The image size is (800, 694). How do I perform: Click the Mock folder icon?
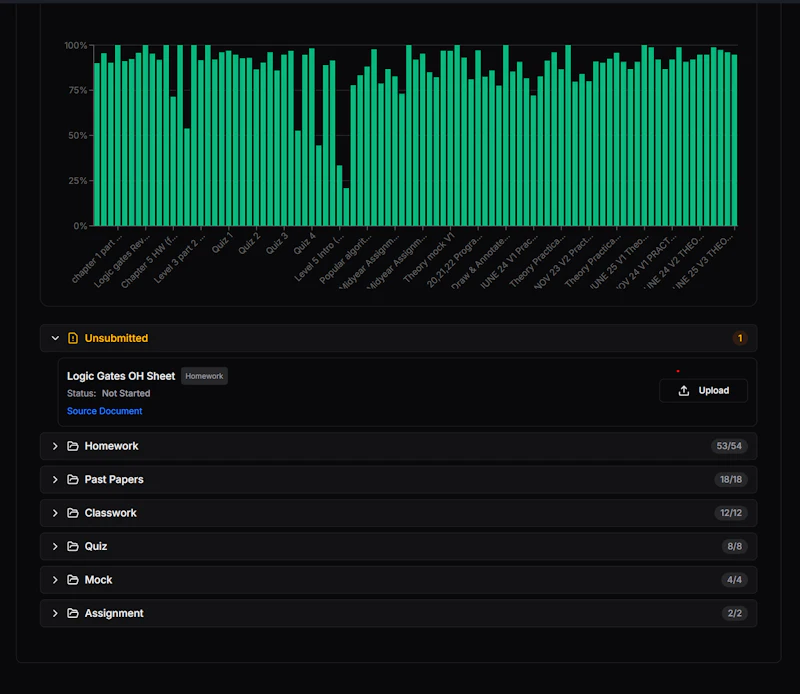(73, 580)
